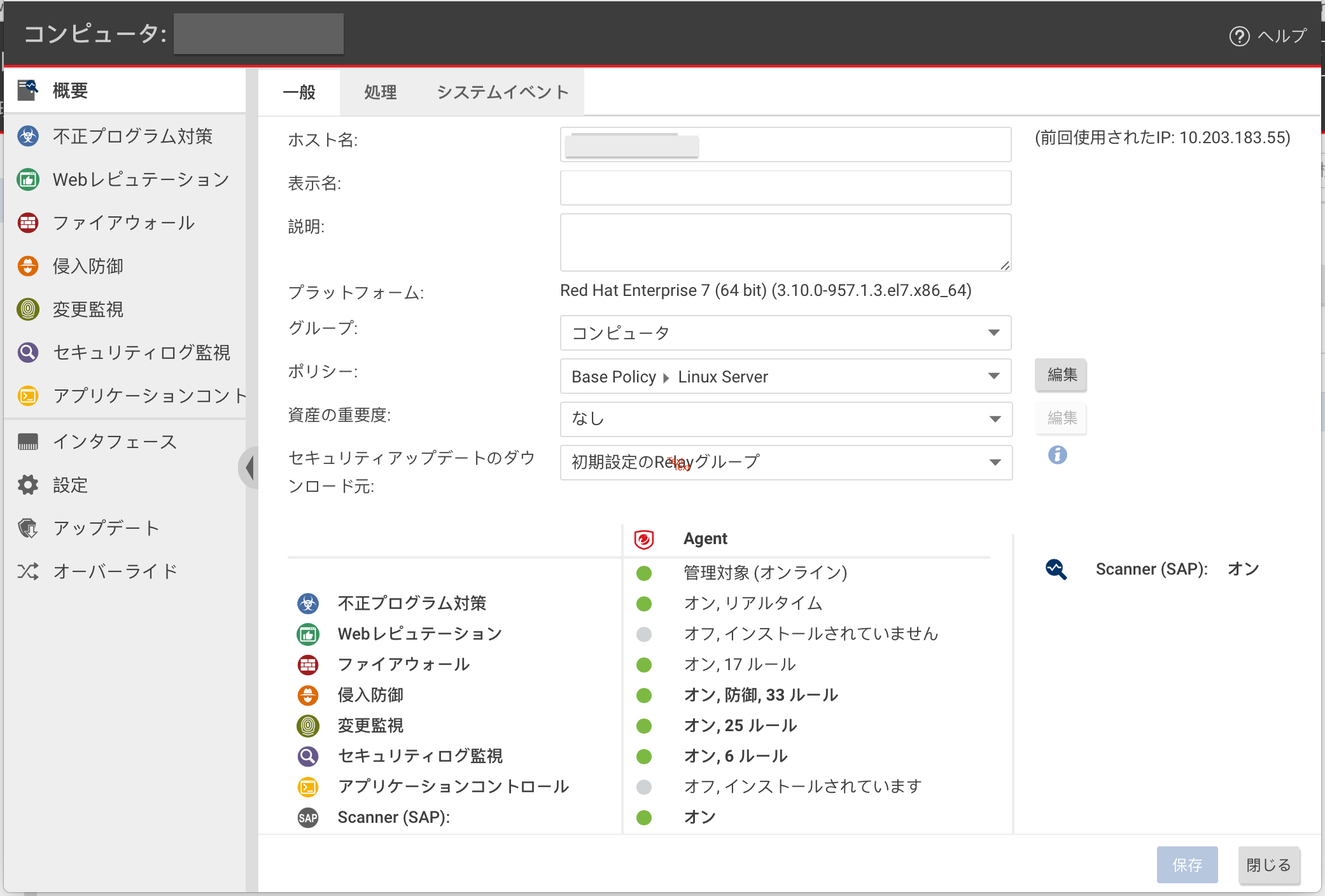Expand the 資産の重要度 dropdown
This screenshot has height=896, width=1325.
(x=785, y=419)
